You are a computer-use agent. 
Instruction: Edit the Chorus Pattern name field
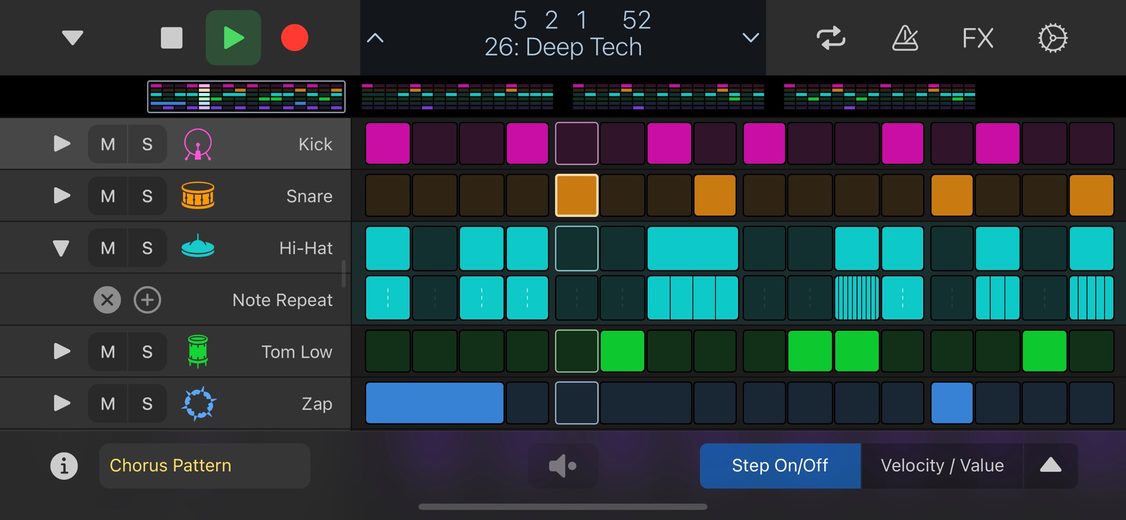coord(205,465)
